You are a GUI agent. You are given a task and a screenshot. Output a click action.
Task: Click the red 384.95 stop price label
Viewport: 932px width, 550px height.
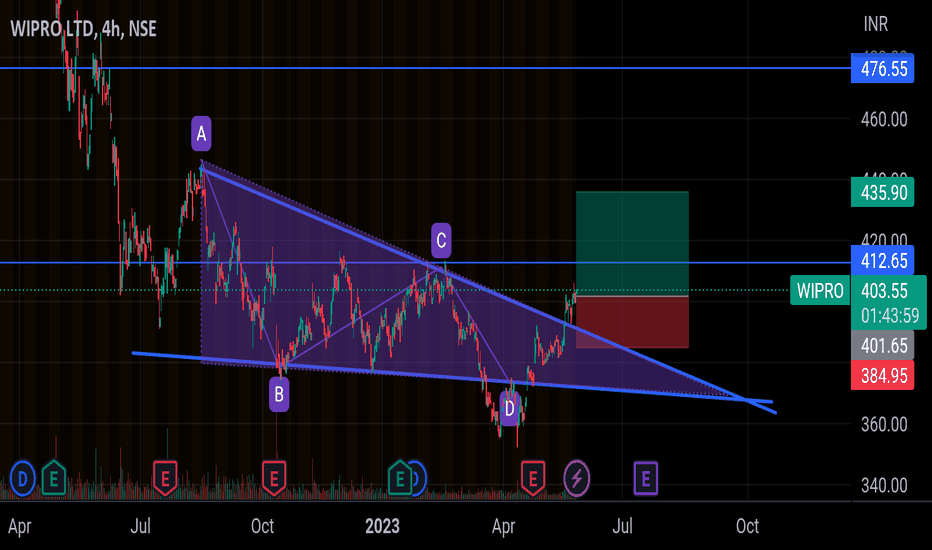(x=883, y=375)
